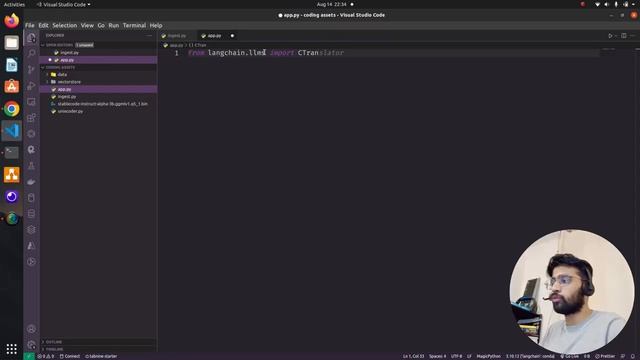
Task: Click line 1 of code in editor
Action: click(266, 53)
